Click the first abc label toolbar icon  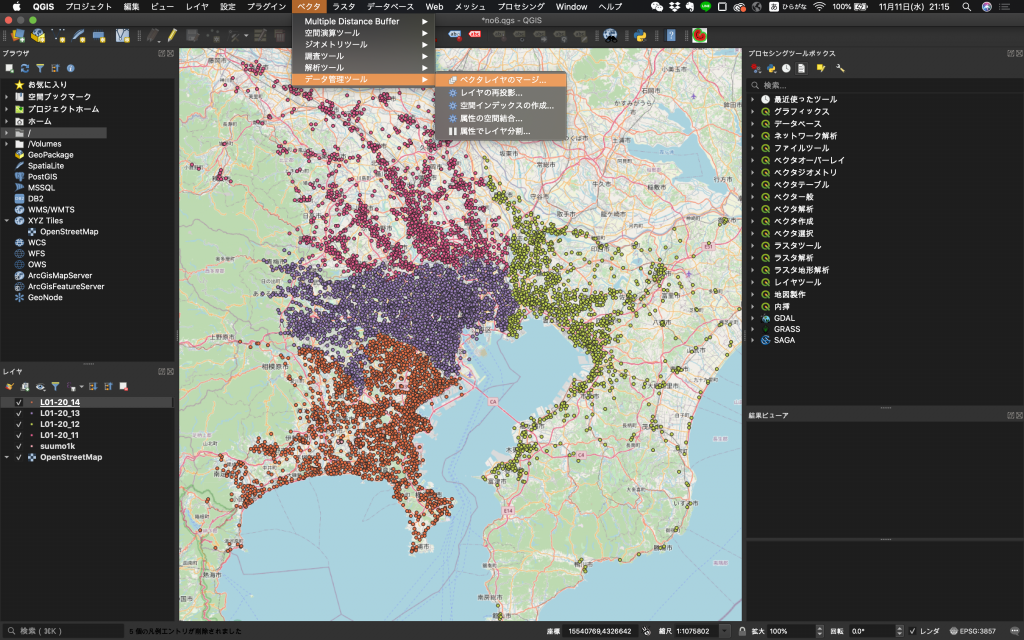tap(455, 35)
